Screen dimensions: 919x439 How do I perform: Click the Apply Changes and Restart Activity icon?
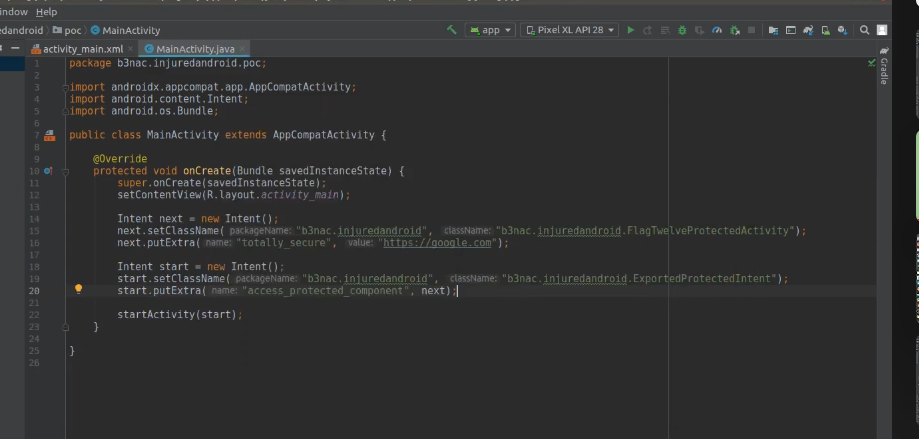pyautogui.click(x=648, y=30)
